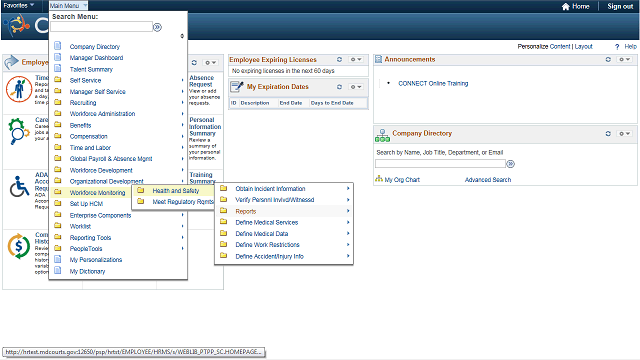
Task: Click the Search Menu text field
Action: point(101,27)
